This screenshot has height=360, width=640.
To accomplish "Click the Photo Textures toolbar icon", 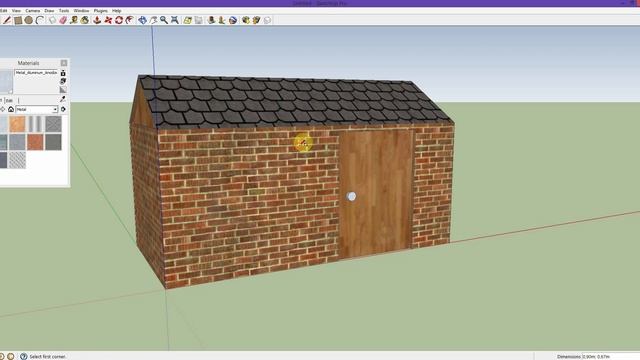I will [x=222, y=20].
